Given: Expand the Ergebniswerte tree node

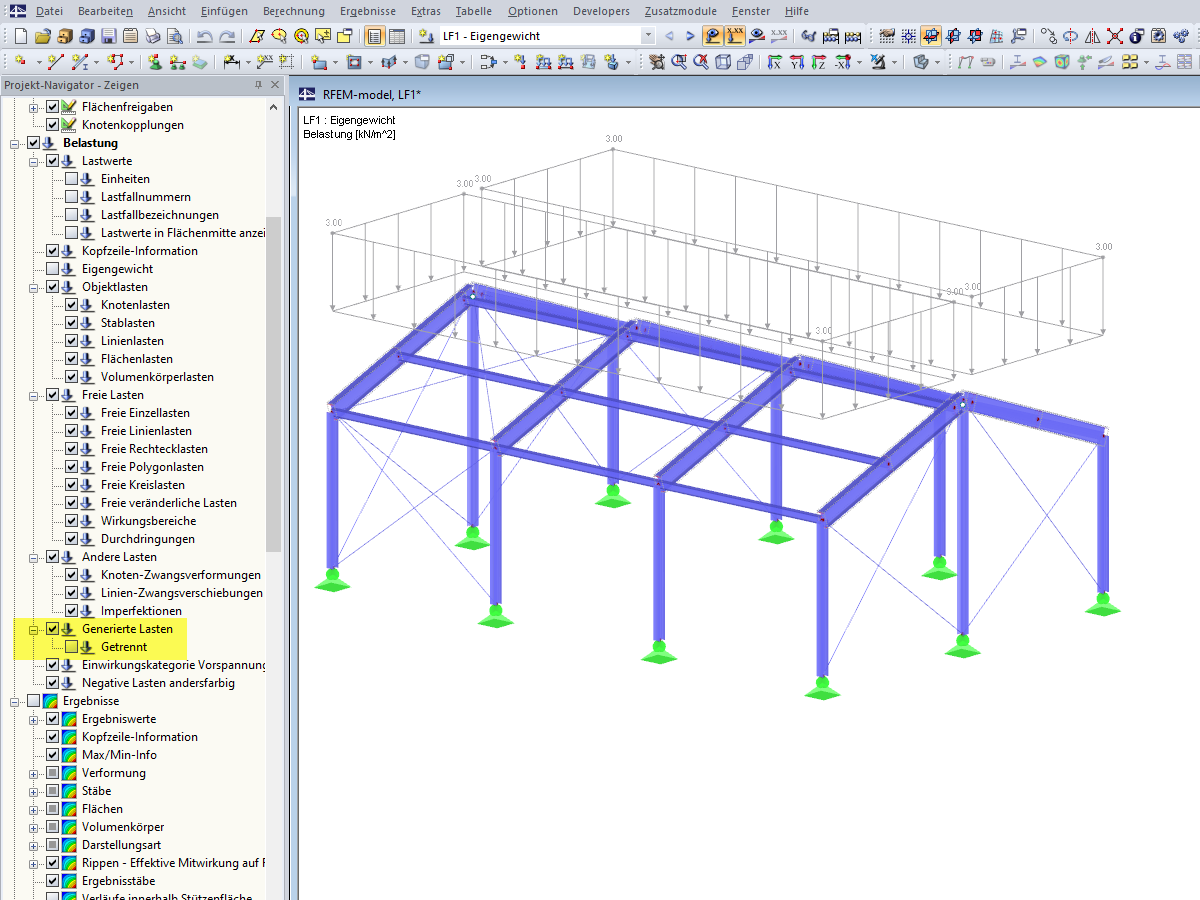Looking at the screenshot, I should coord(34,719).
